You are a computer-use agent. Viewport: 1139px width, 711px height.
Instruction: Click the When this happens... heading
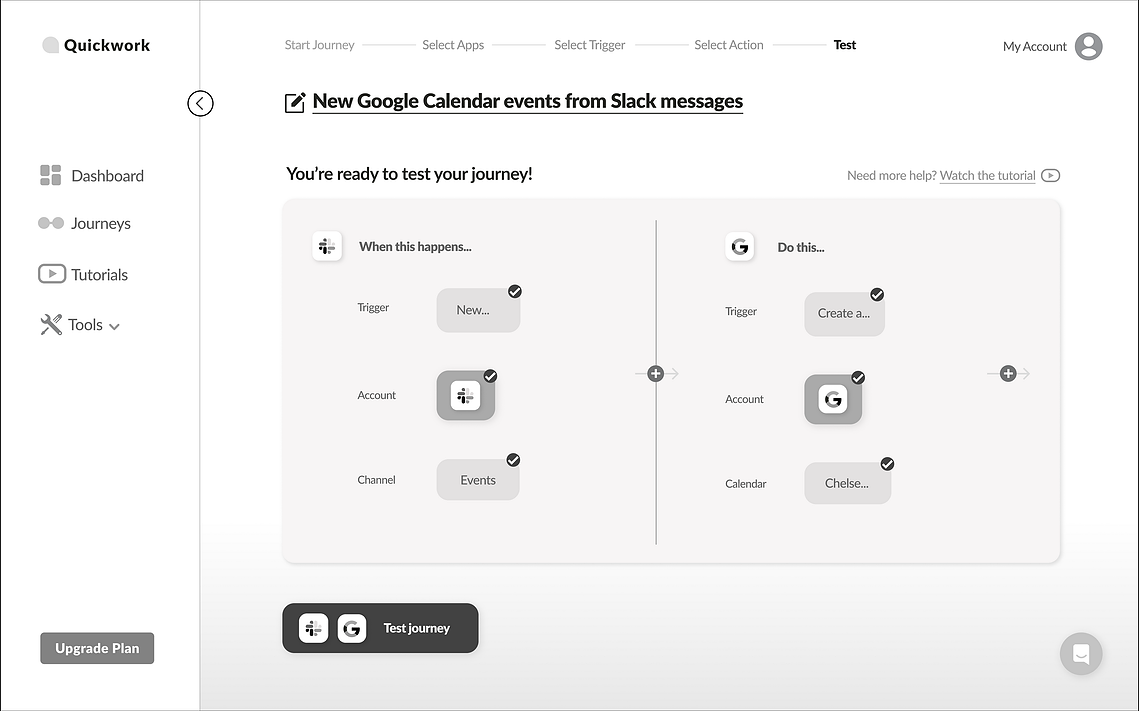pos(416,247)
